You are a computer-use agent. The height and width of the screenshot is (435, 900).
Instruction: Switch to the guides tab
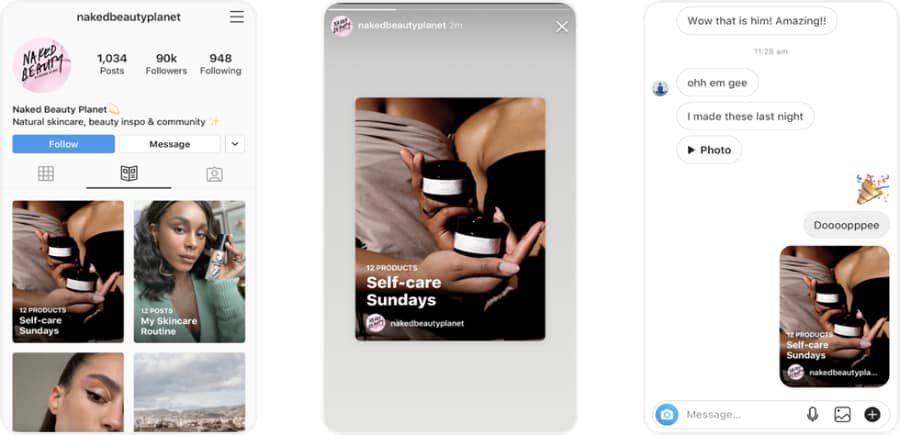pos(129,174)
